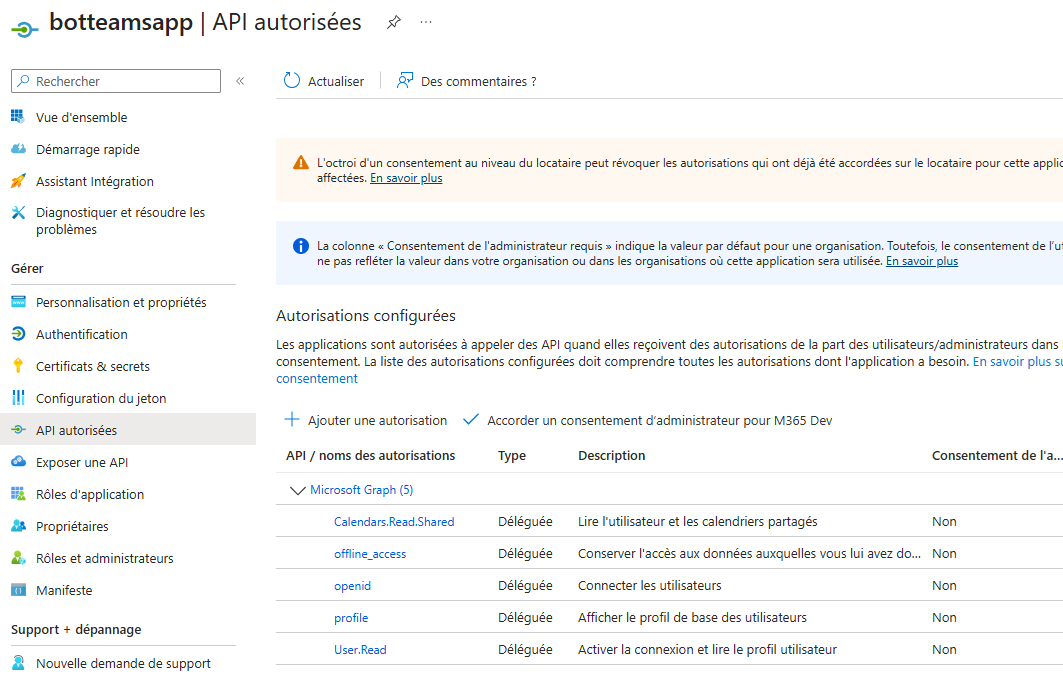Click the Des commentaires feedback icon
Viewport: 1063px width, 680px height.
pos(405,81)
